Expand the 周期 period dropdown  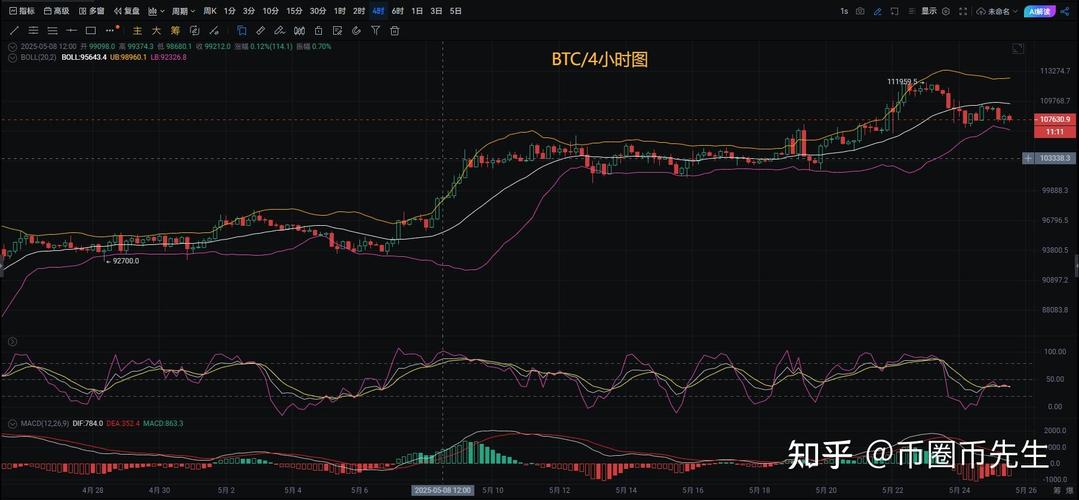tap(183, 11)
